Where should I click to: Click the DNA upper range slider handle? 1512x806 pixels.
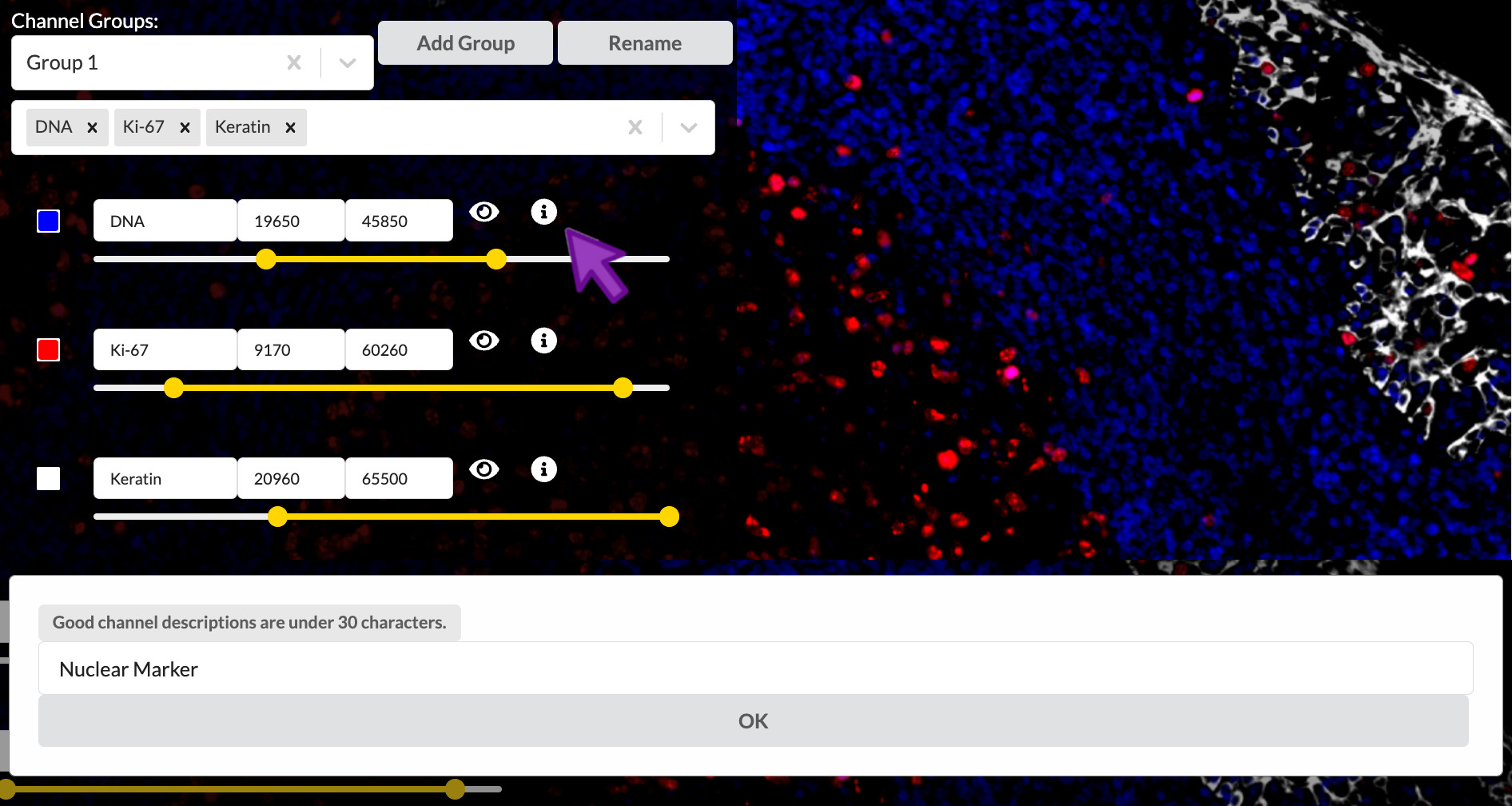[496, 259]
